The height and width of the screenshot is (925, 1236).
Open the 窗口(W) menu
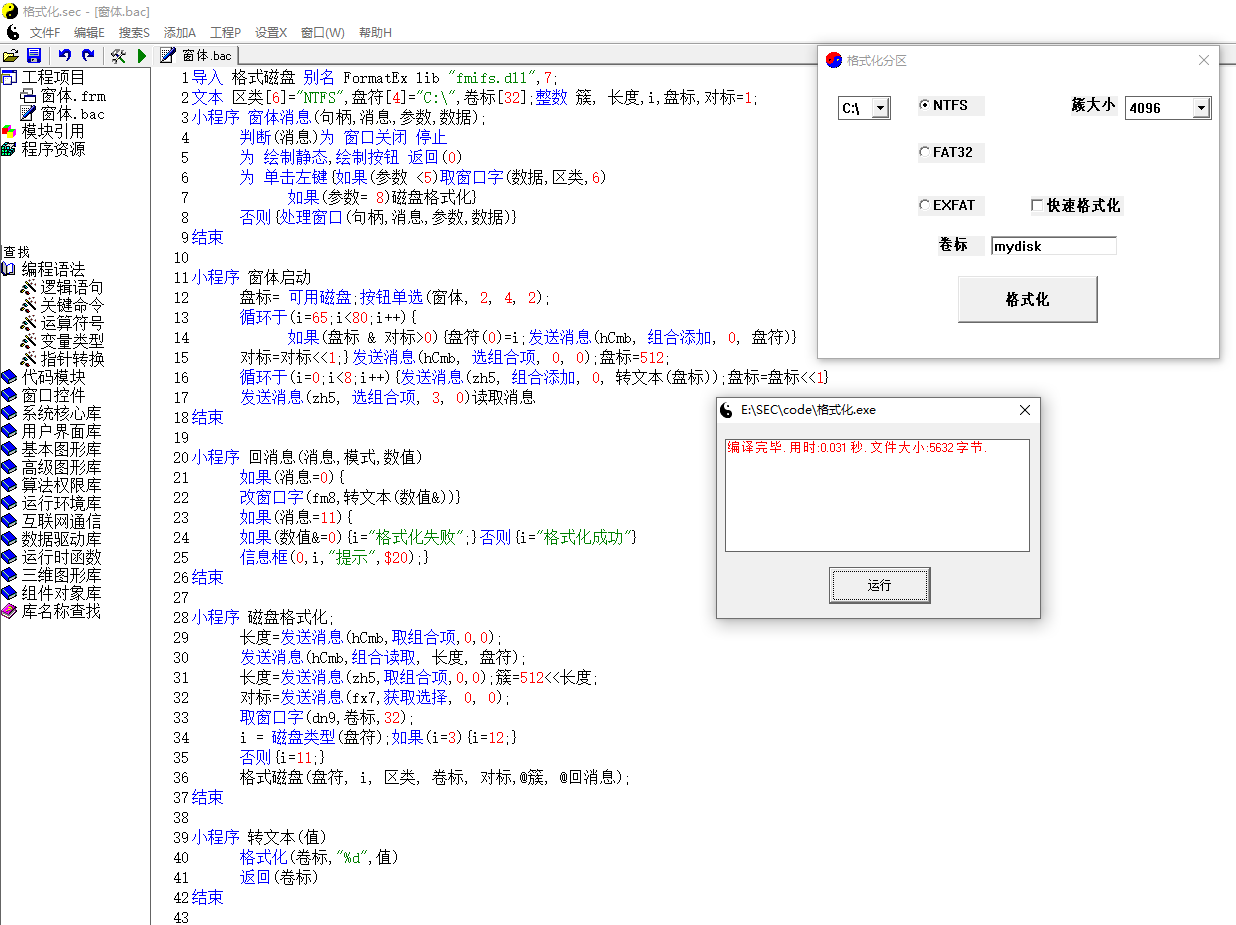322,33
